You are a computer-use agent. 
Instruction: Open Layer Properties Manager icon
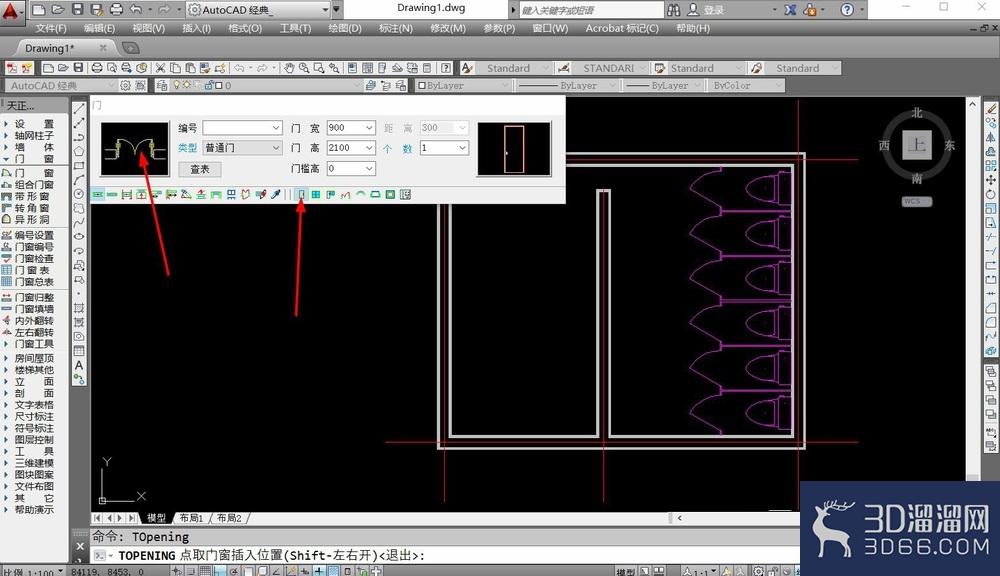coord(163,85)
